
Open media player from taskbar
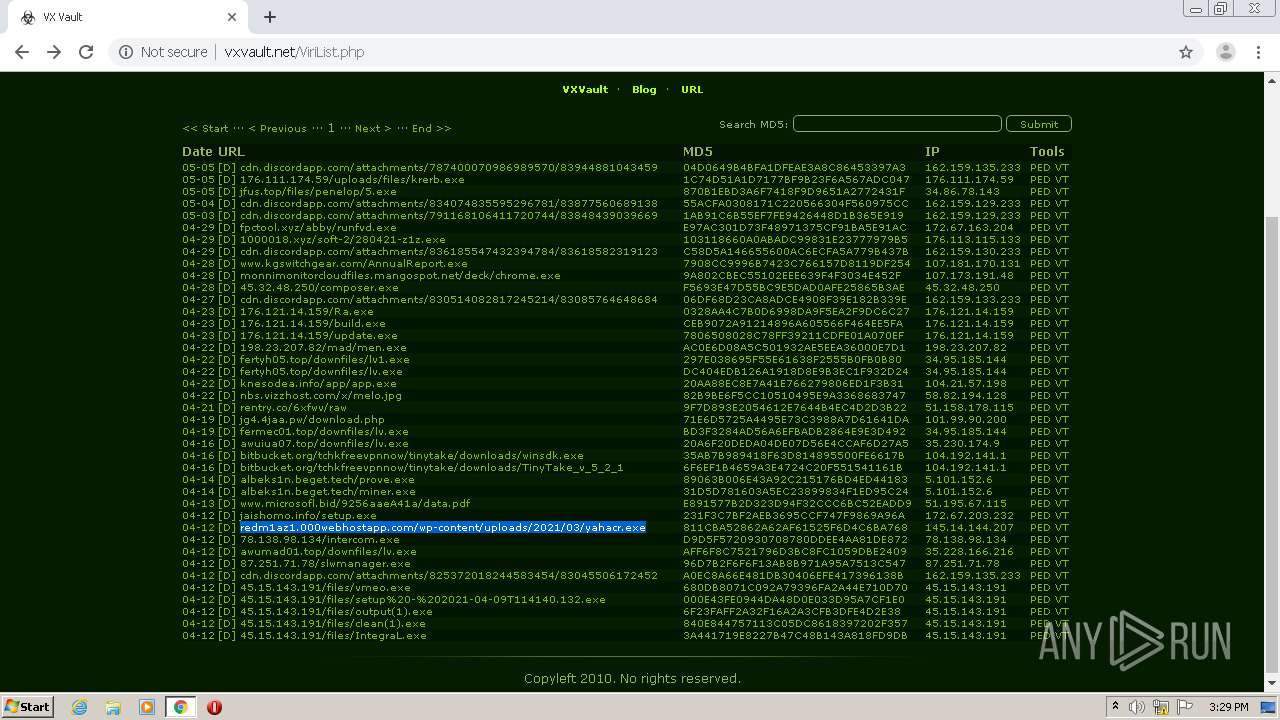[x=146, y=707]
